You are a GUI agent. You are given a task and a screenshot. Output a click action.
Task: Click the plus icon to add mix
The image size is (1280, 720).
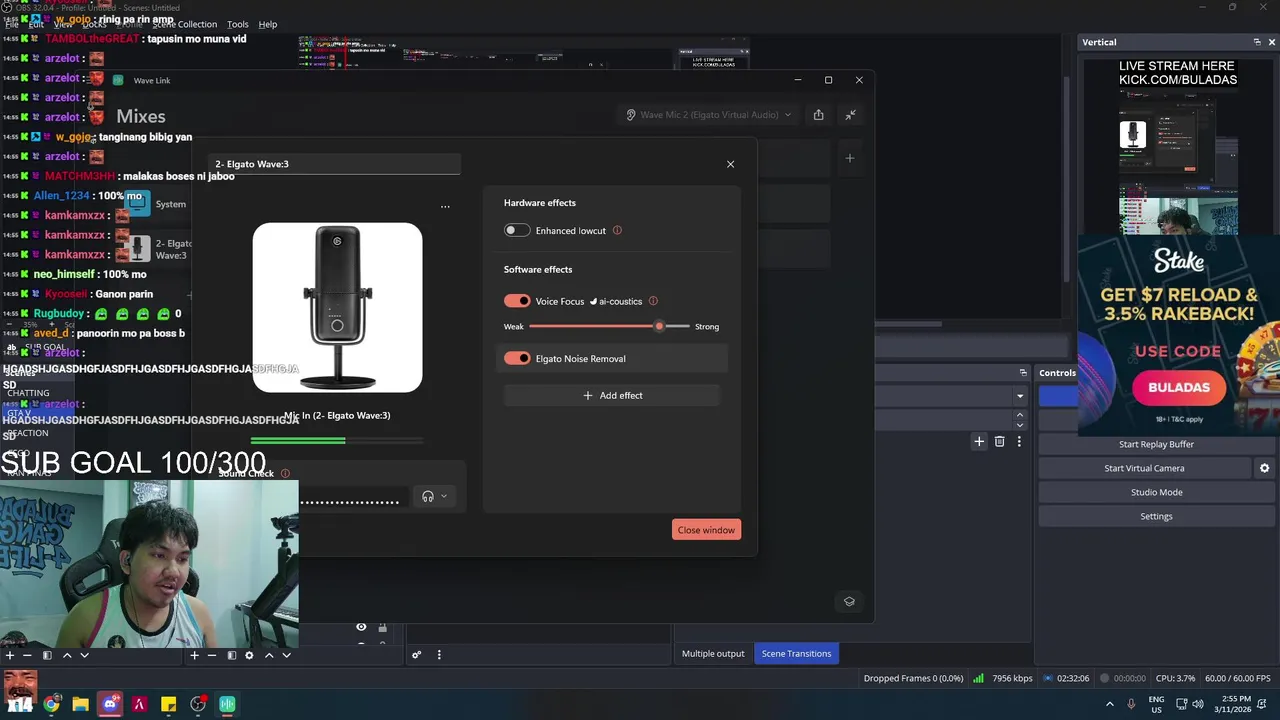(849, 158)
